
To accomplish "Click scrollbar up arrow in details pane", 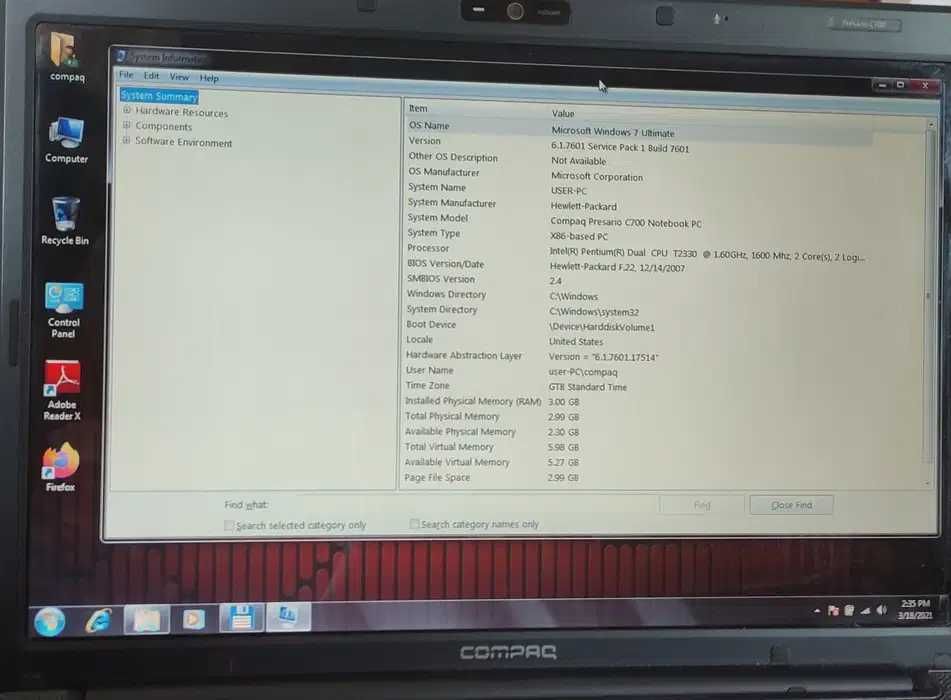I will (x=931, y=124).
